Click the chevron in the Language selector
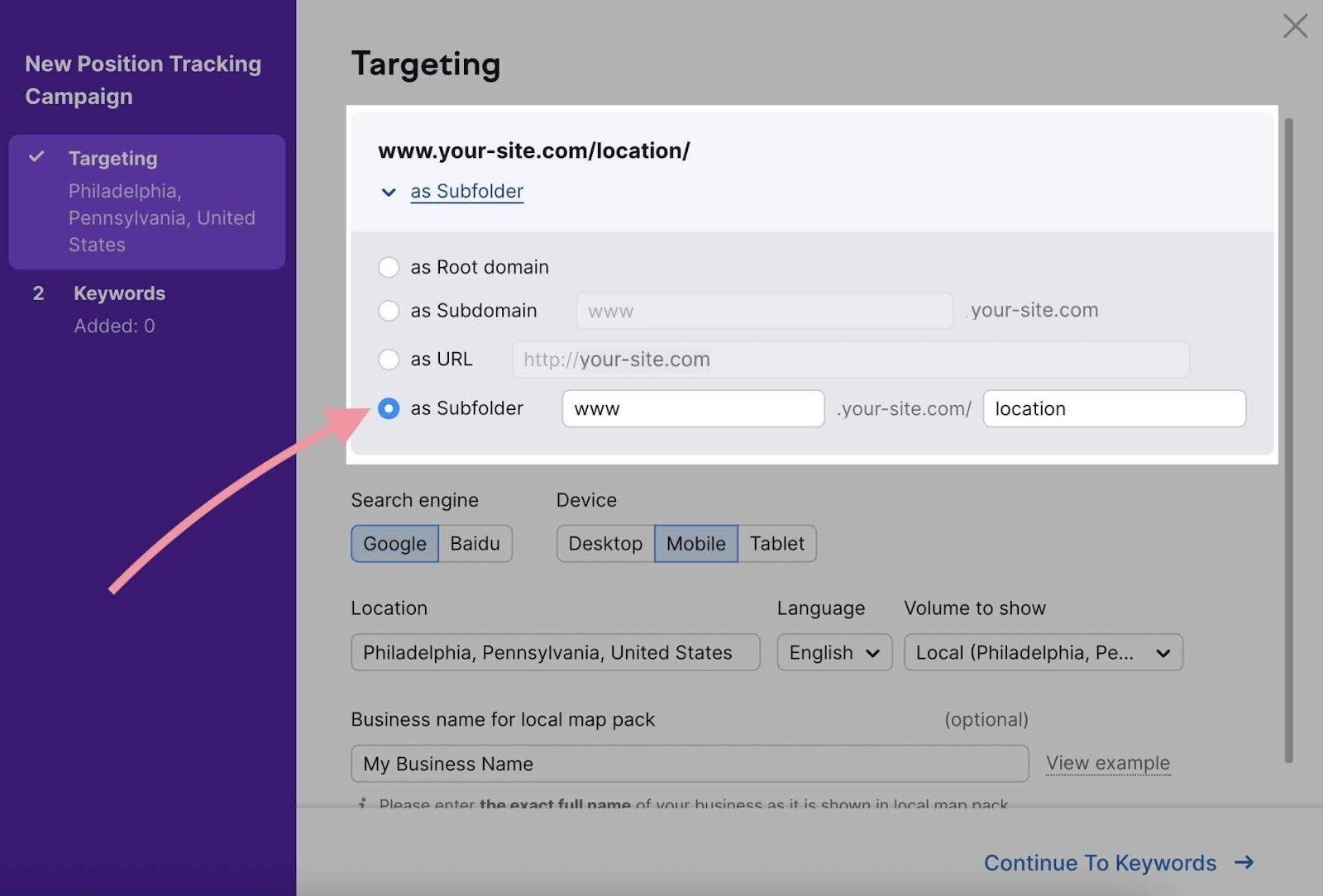This screenshot has width=1323, height=896. [874, 653]
